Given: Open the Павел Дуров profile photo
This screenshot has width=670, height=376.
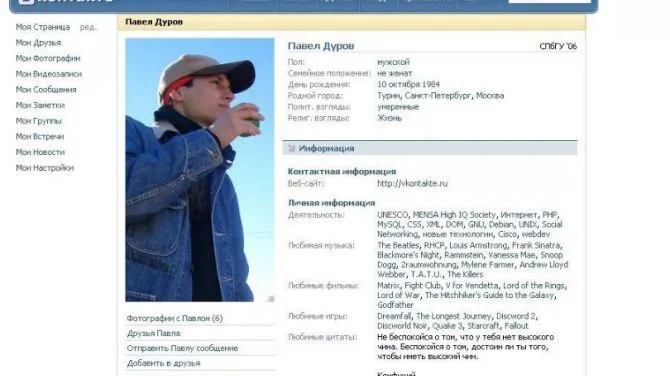Looking at the screenshot, I should pyautogui.click(x=200, y=170).
